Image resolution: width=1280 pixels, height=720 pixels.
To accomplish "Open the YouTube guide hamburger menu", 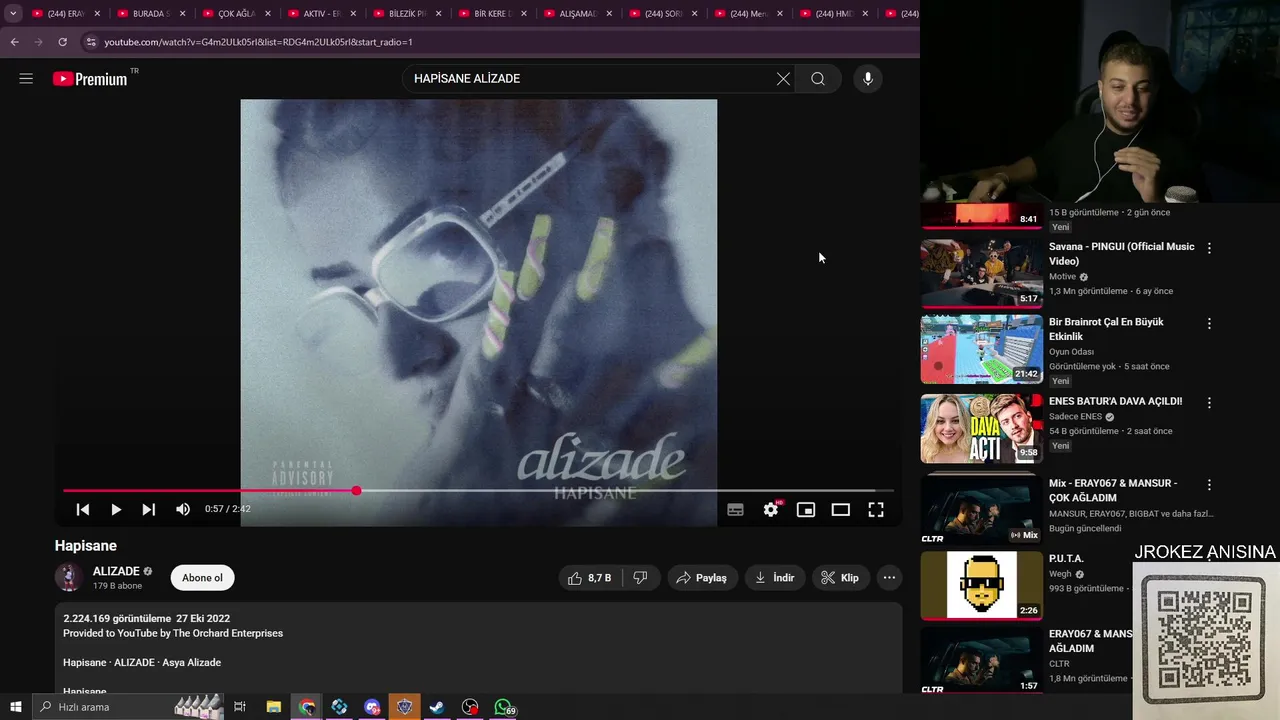I will pos(26,78).
